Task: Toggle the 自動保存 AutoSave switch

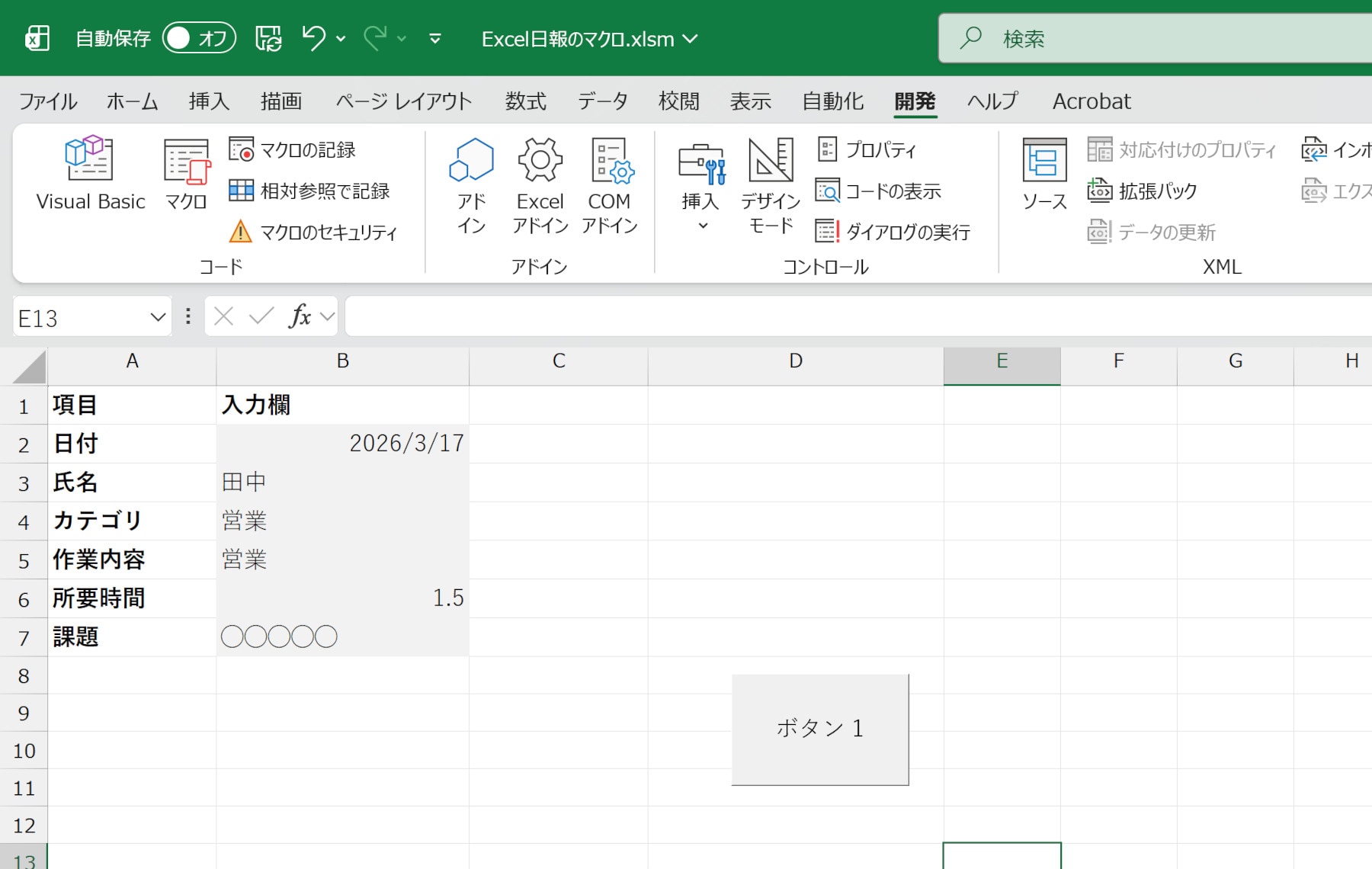Action: click(198, 38)
